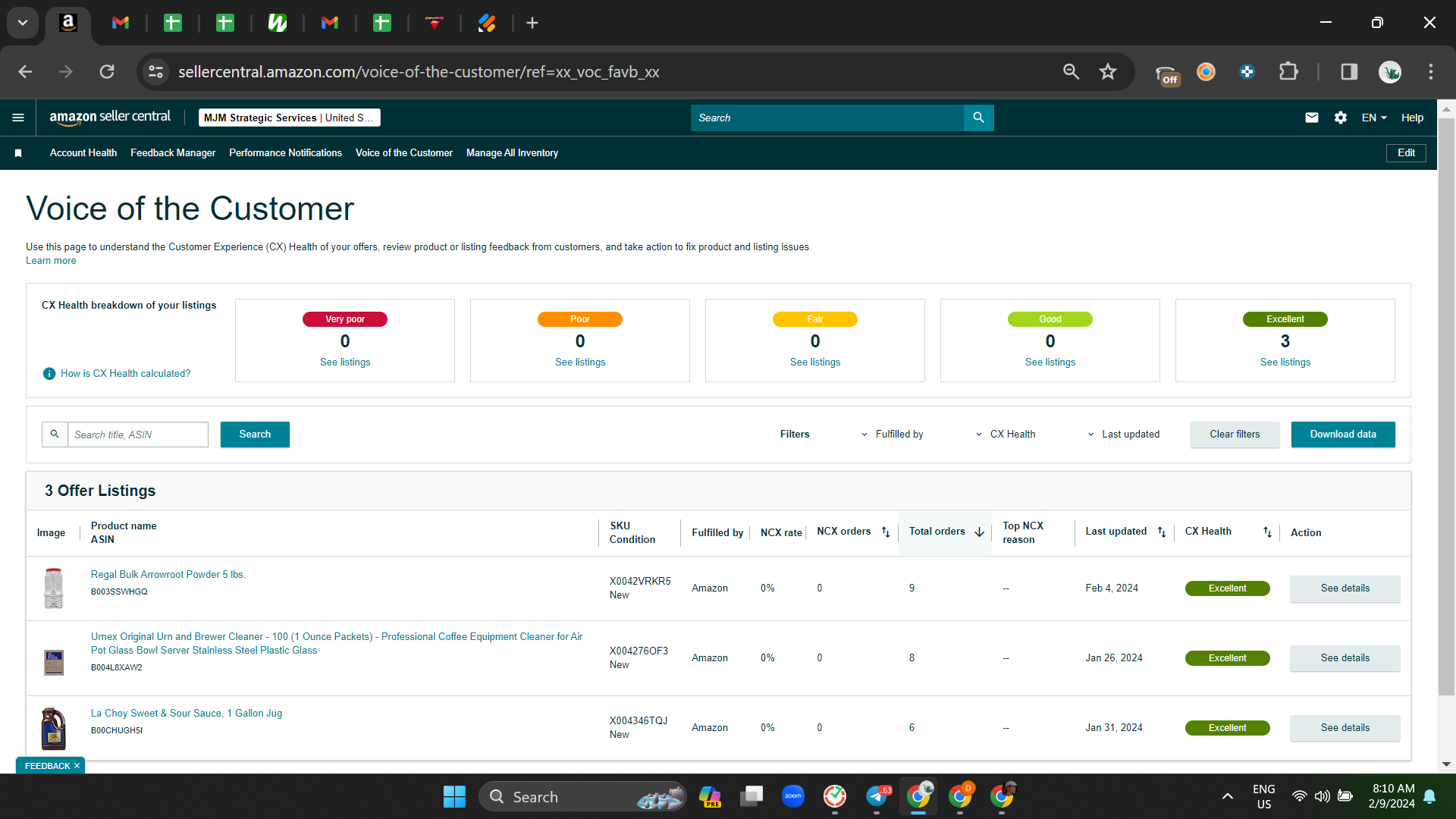
Task: Open the Chrome extensions puzzle icon
Action: coord(1288,72)
